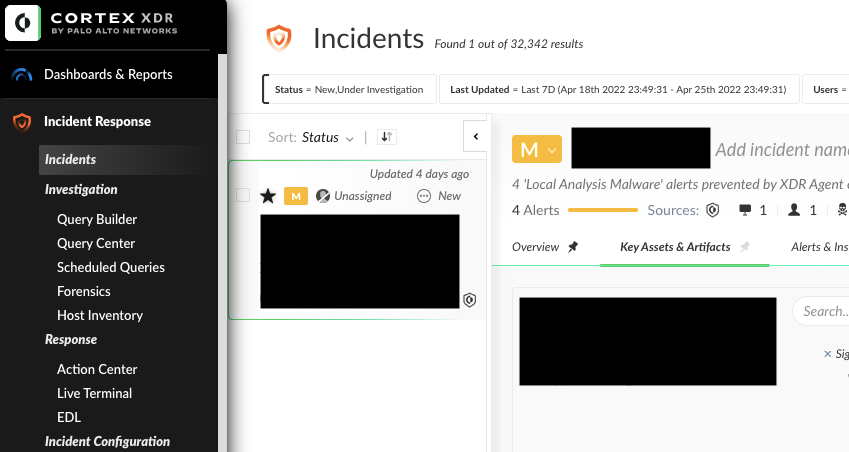
Task: Click the Dashboards & Reports gauge icon
Action: pos(22,75)
